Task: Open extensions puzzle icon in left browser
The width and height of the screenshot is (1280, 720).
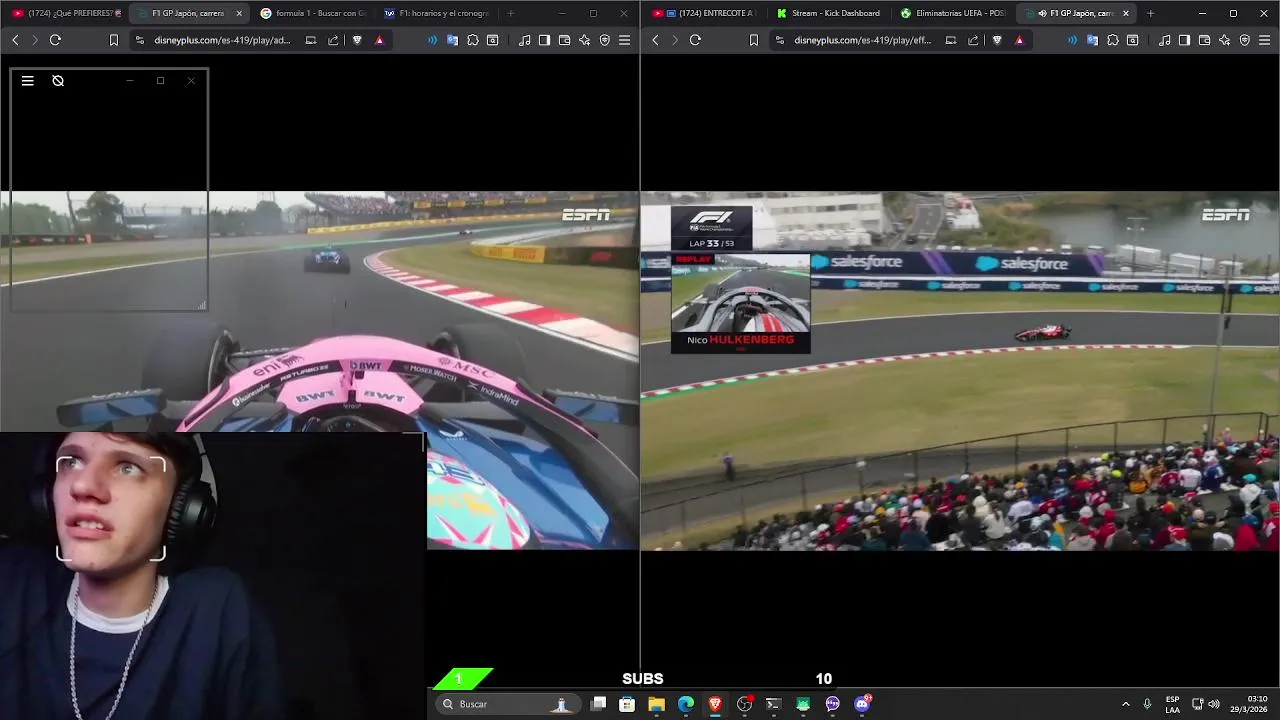Action: [473, 40]
